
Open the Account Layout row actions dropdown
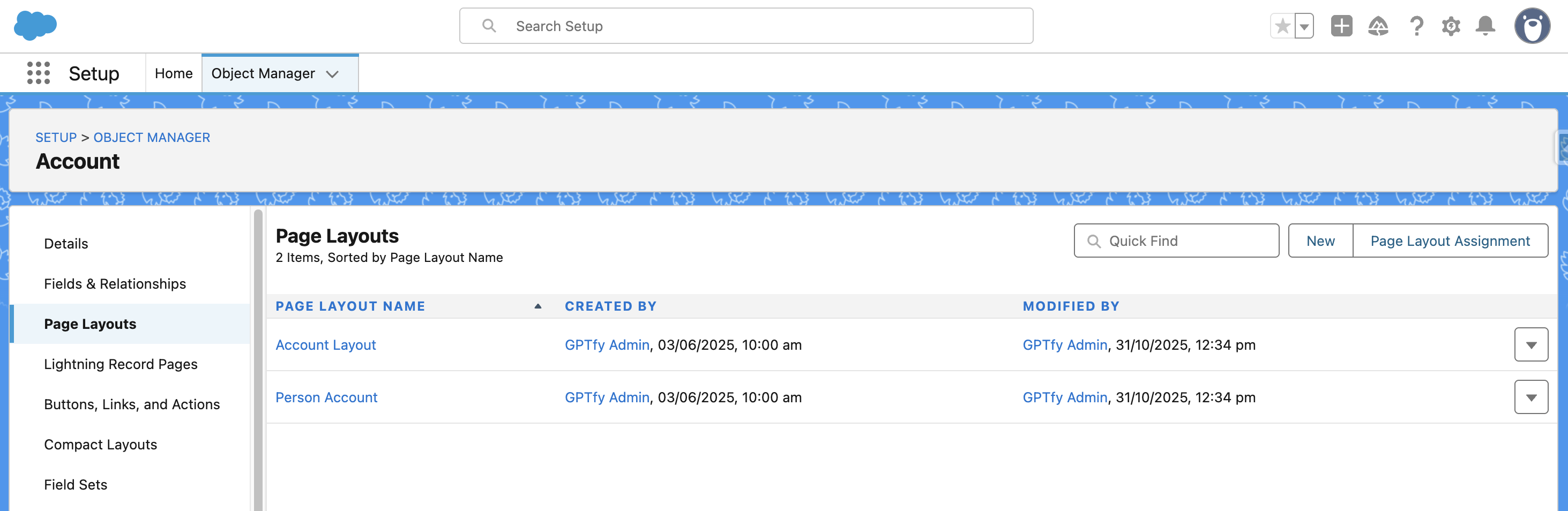pos(1531,345)
